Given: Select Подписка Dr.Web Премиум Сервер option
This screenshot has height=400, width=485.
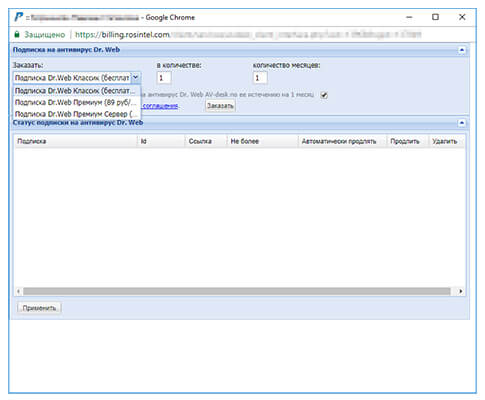Looking at the screenshot, I should coord(77,114).
